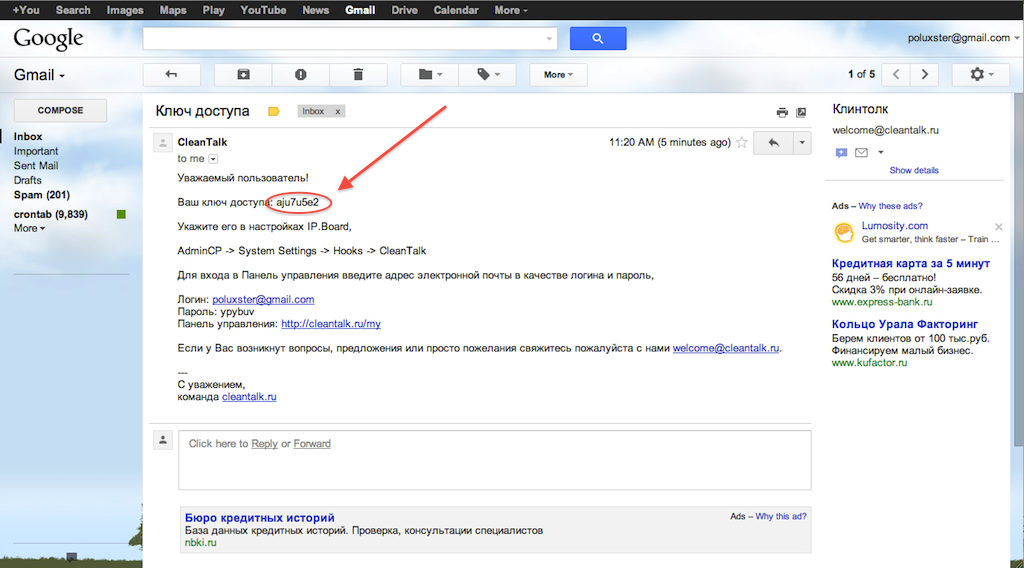
Task: Remove the Inbox label via its x
Action: (x=337, y=111)
